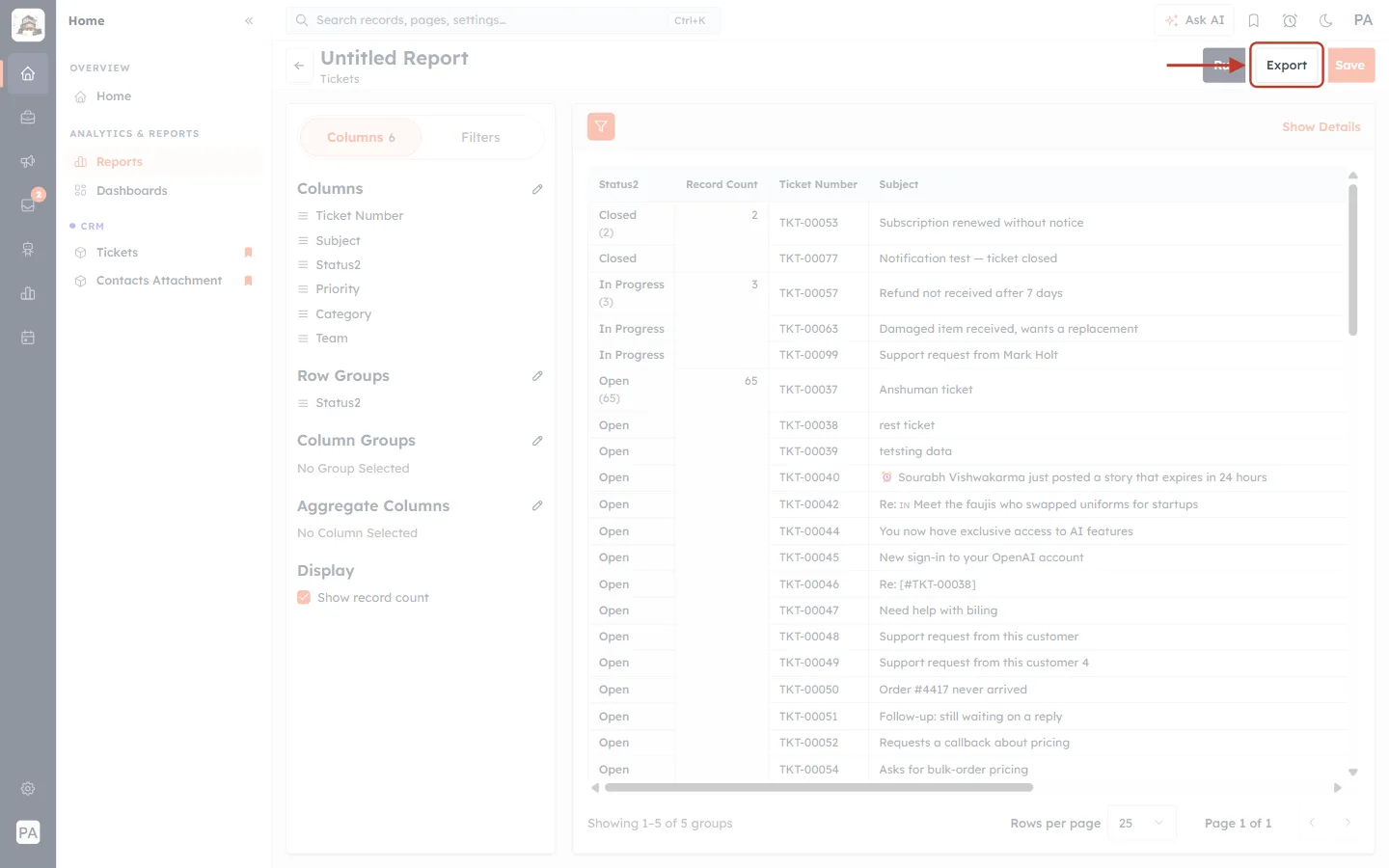Edit Aggregate Columns using its pencil icon
Viewport: 1389px width, 868px height.
(537, 505)
